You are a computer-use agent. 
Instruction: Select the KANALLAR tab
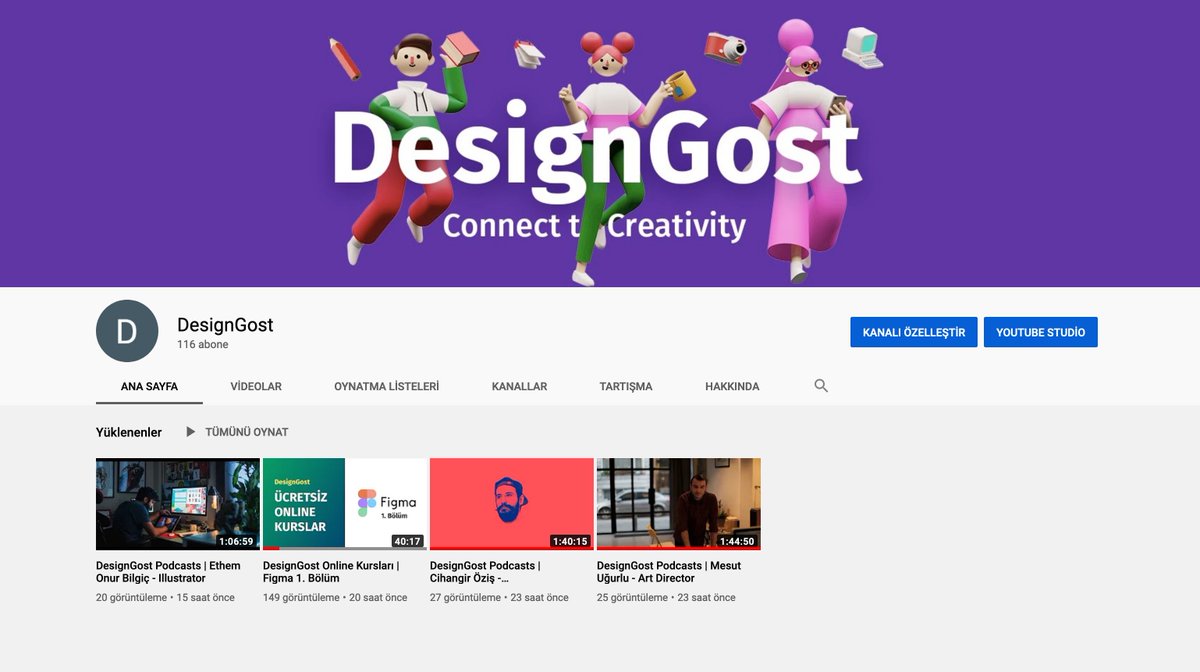(519, 386)
